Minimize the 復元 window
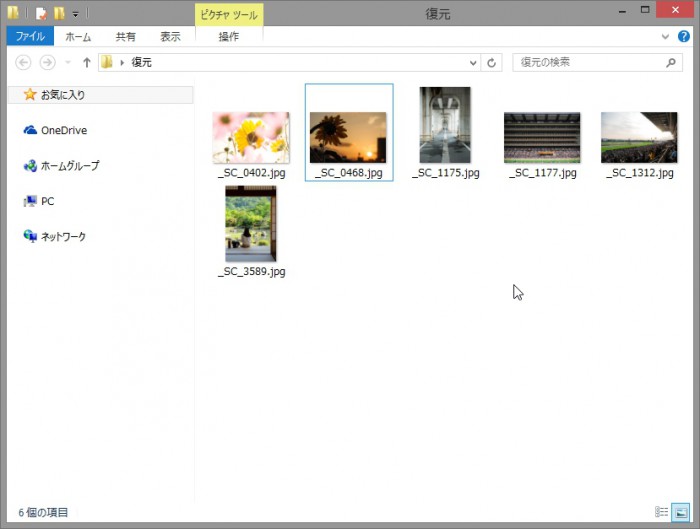This screenshot has height=529, width=700. [622, 11]
